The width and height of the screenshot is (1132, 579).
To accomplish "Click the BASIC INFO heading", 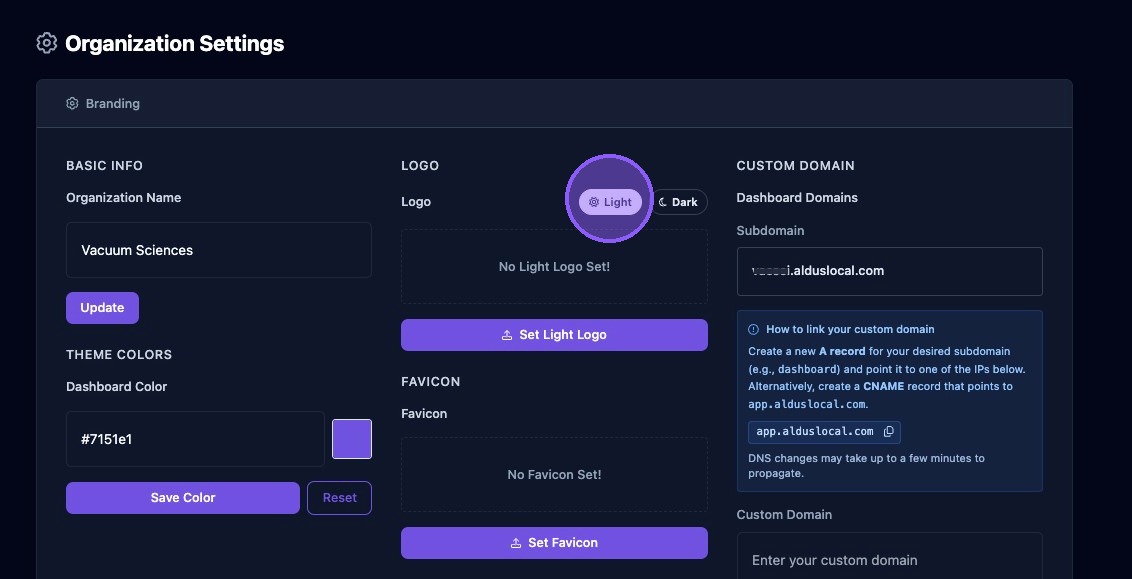I will pos(105,165).
